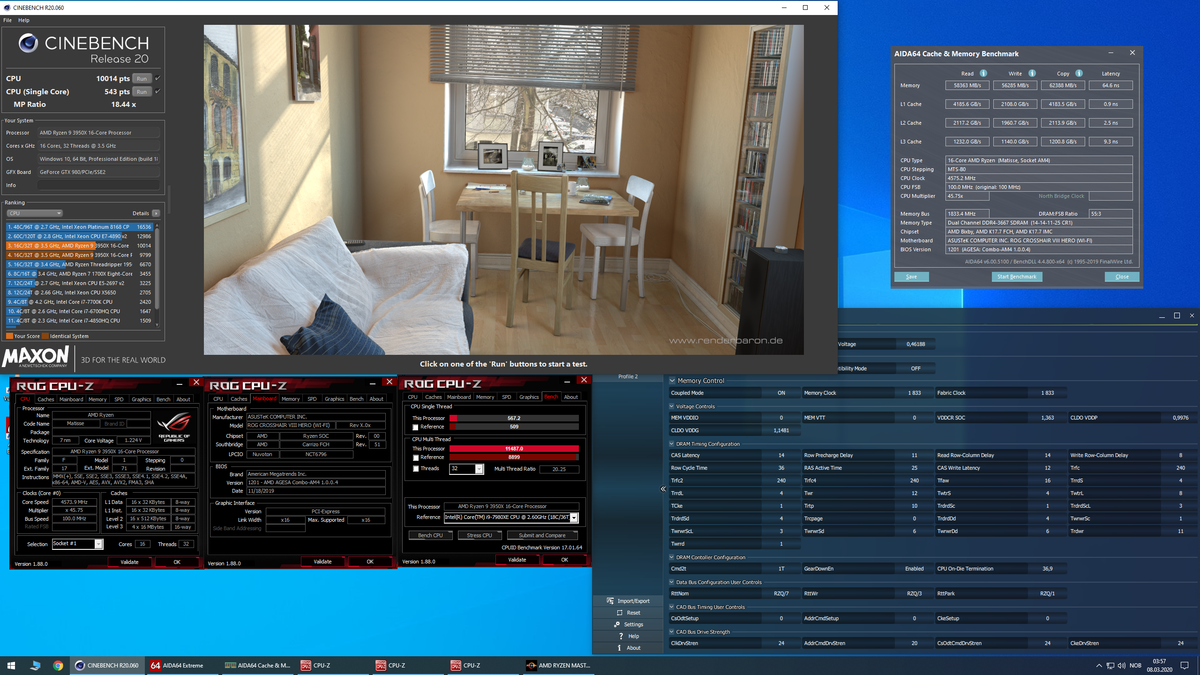The image size is (1200, 675).
Task: Collapse the Voltage Controls section
Action: 672,406
